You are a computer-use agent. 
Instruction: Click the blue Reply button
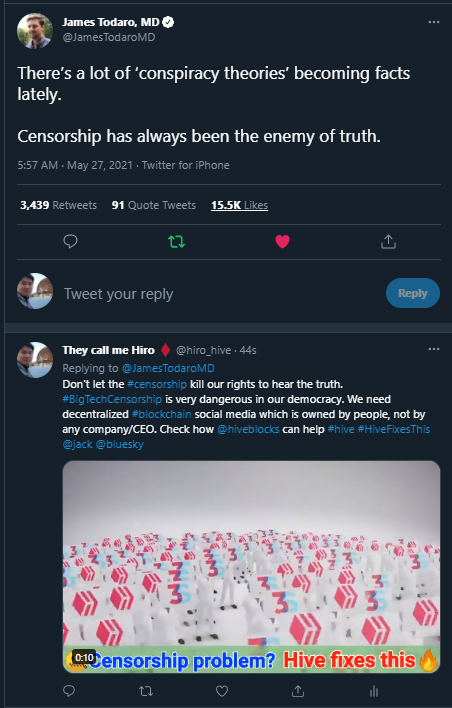pyautogui.click(x=413, y=293)
